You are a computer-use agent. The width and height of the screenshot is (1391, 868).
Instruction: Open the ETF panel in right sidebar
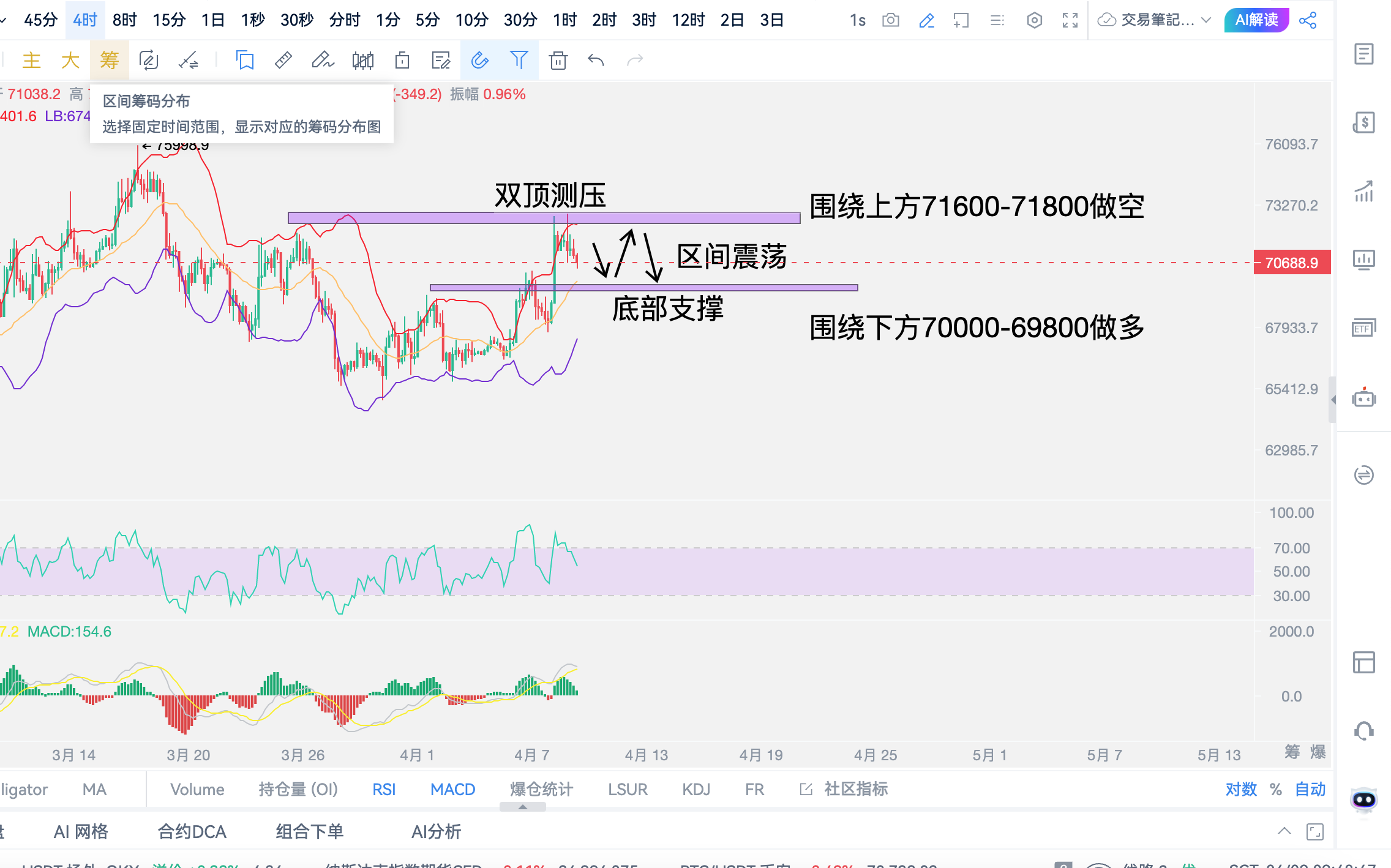click(x=1363, y=329)
